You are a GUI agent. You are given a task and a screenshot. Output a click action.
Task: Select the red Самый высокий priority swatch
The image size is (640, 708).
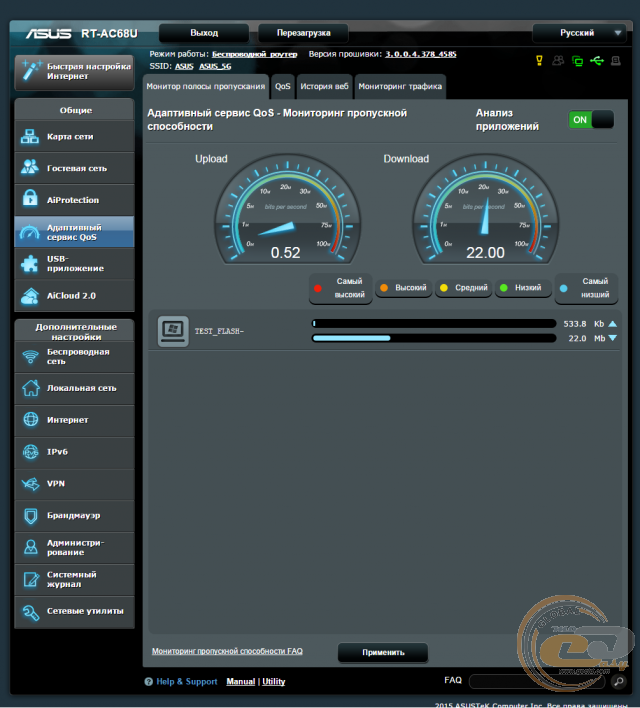tap(318, 288)
